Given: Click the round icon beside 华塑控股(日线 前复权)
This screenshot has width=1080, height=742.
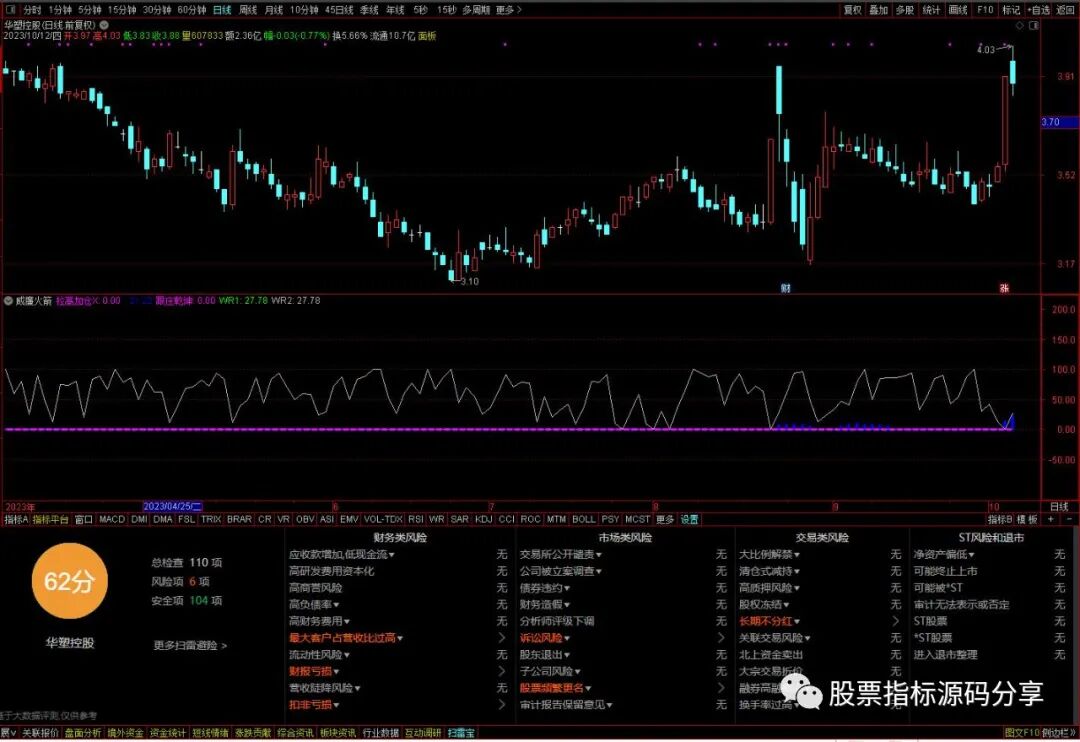Looking at the screenshot, I should pyautogui.click(x=104, y=25).
